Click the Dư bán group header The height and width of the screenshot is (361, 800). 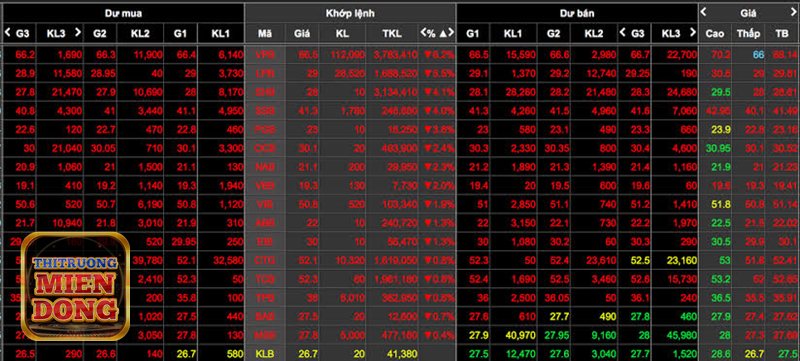pyautogui.click(x=577, y=13)
